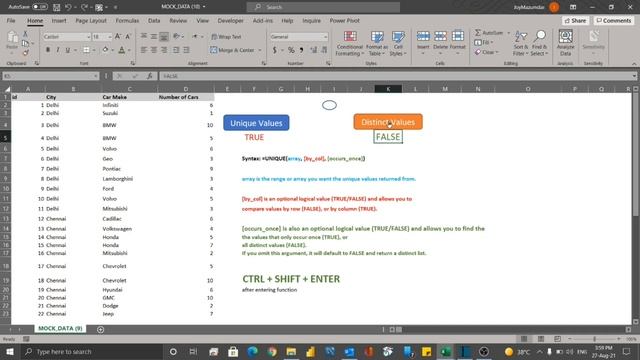
Task: Toggle Center alignment
Action: tap(154, 50)
